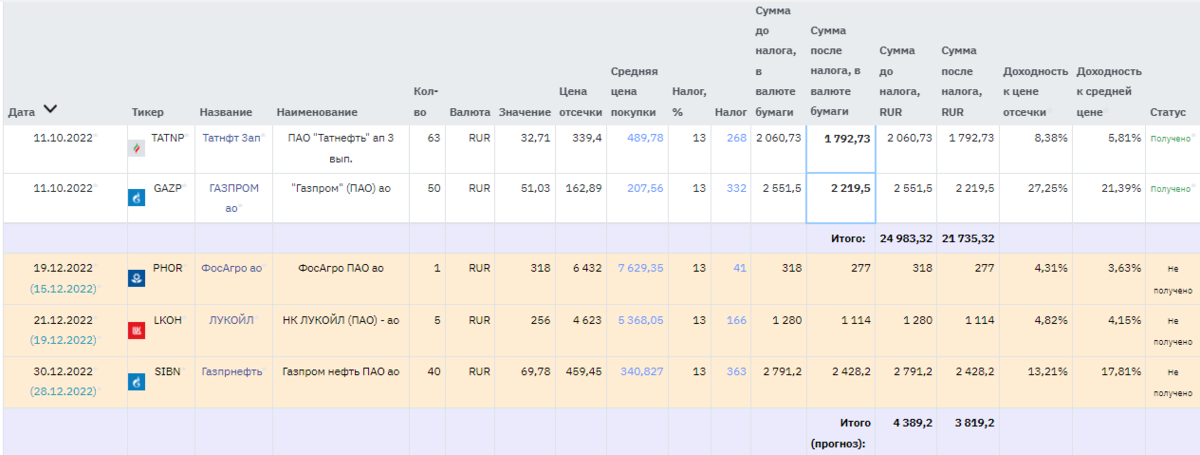Open the ФосАгро ао stock link
The height and width of the screenshot is (455, 1200).
pyautogui.click(x=231, y=268)
